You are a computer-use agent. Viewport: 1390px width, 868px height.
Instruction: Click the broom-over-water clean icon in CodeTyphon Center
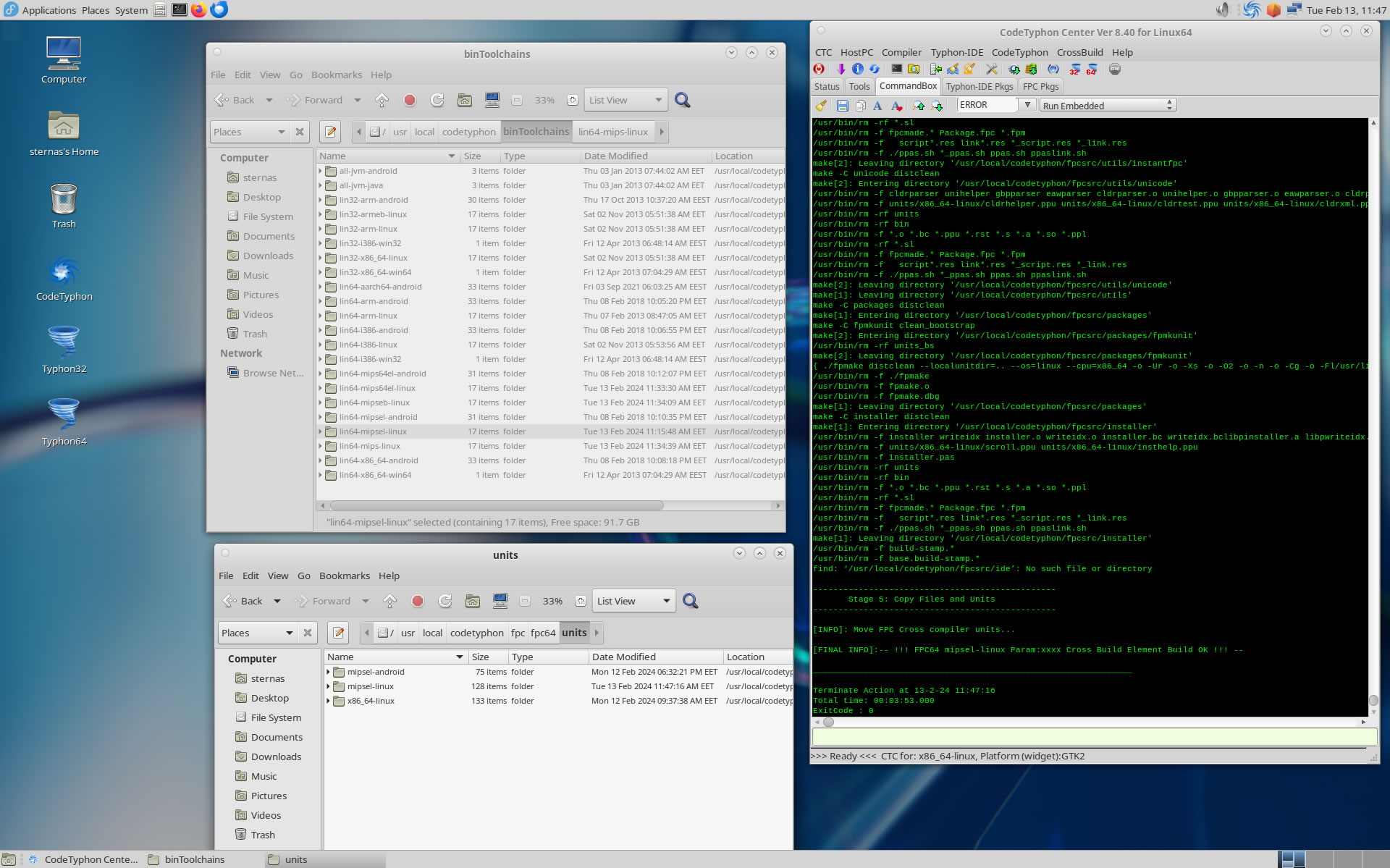click(x=953, y=69)
